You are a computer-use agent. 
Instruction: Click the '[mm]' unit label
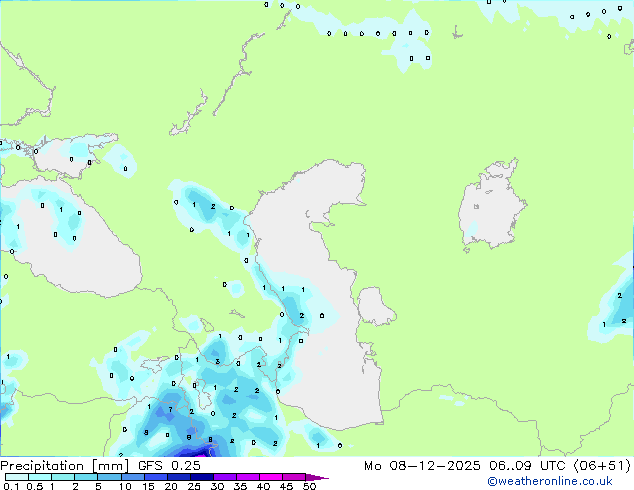tap(111, 466)
